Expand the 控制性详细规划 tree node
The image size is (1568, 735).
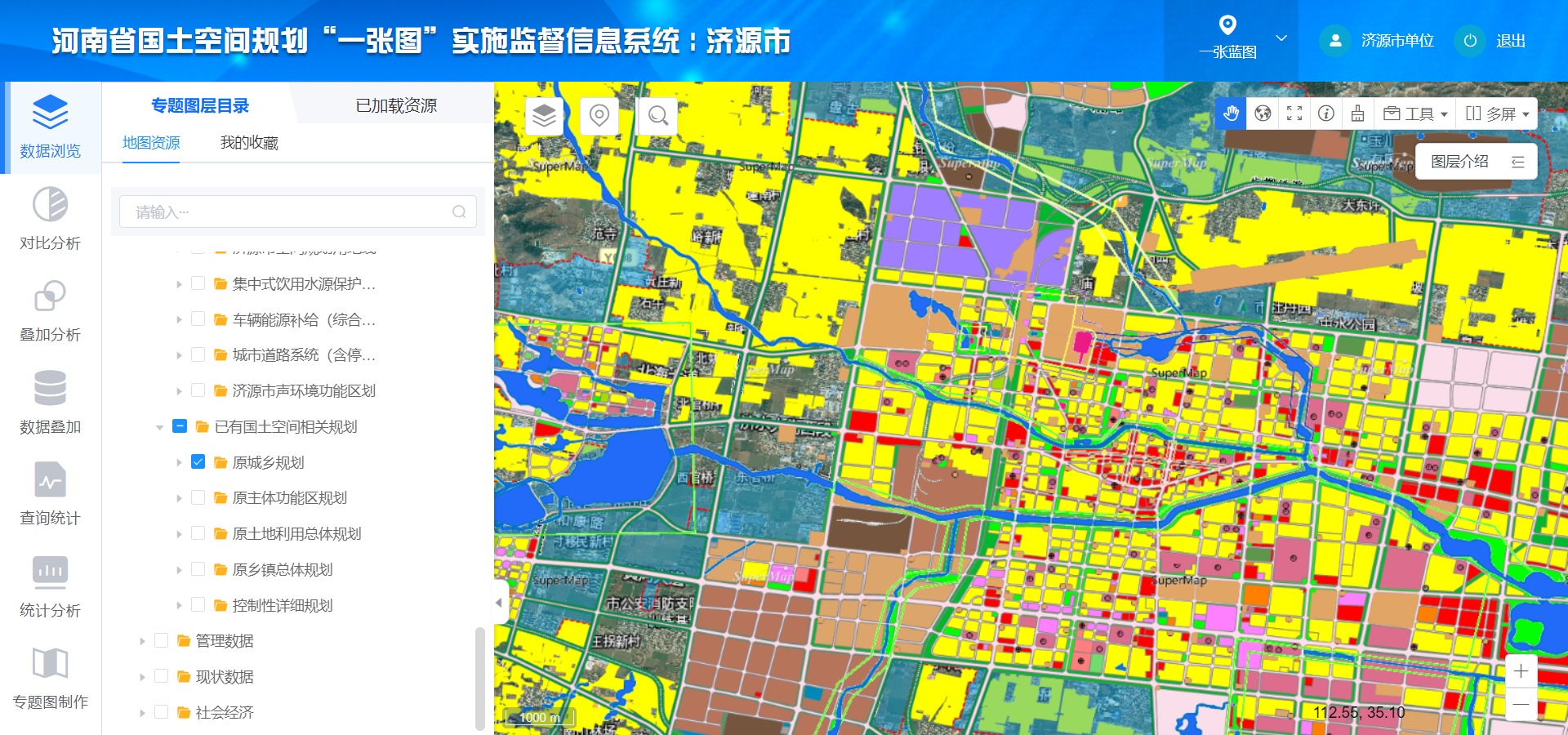click(179, 605)
